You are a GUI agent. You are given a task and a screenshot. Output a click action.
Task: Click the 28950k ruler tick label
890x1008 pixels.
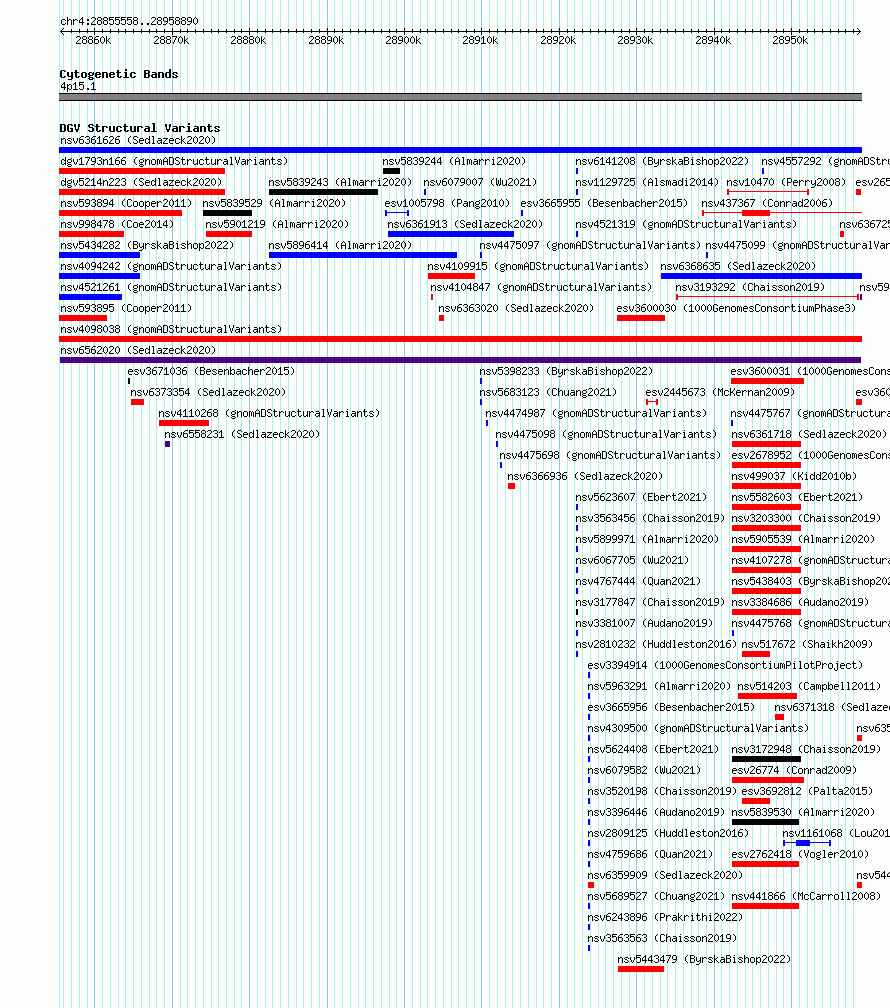point(790,40)
